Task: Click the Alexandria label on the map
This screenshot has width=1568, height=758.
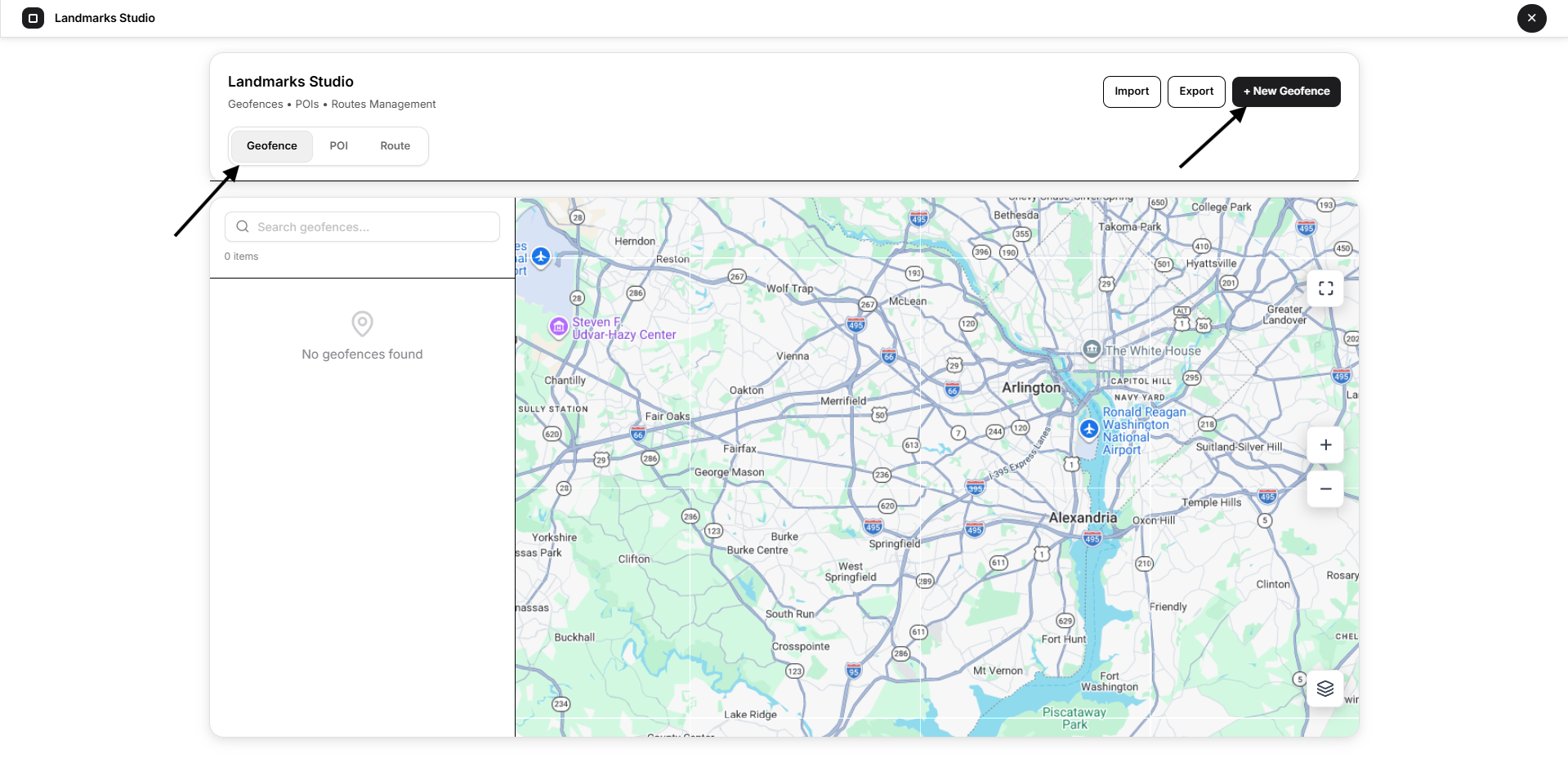Action: coord(1083,518)
